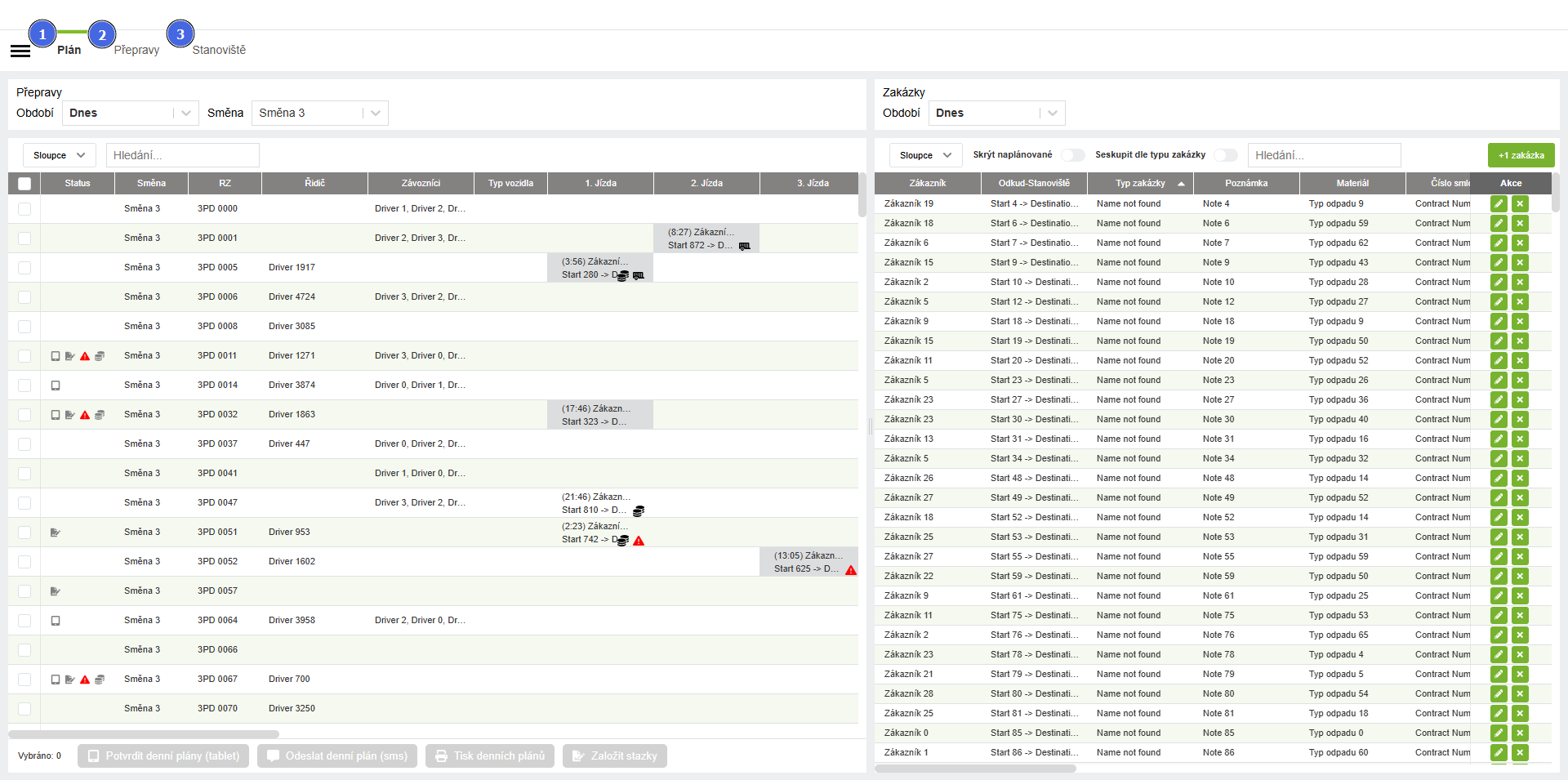
Task: Toggle the Skrýt naplánované switch
Action: (1073, 155)
